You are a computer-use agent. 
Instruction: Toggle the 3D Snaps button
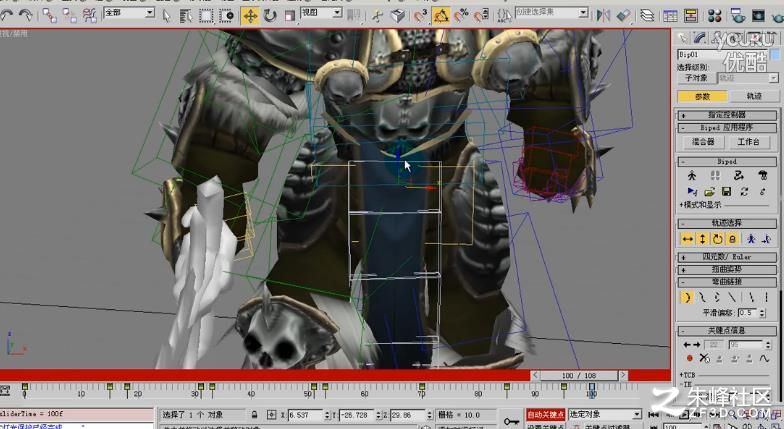[420, 16]
